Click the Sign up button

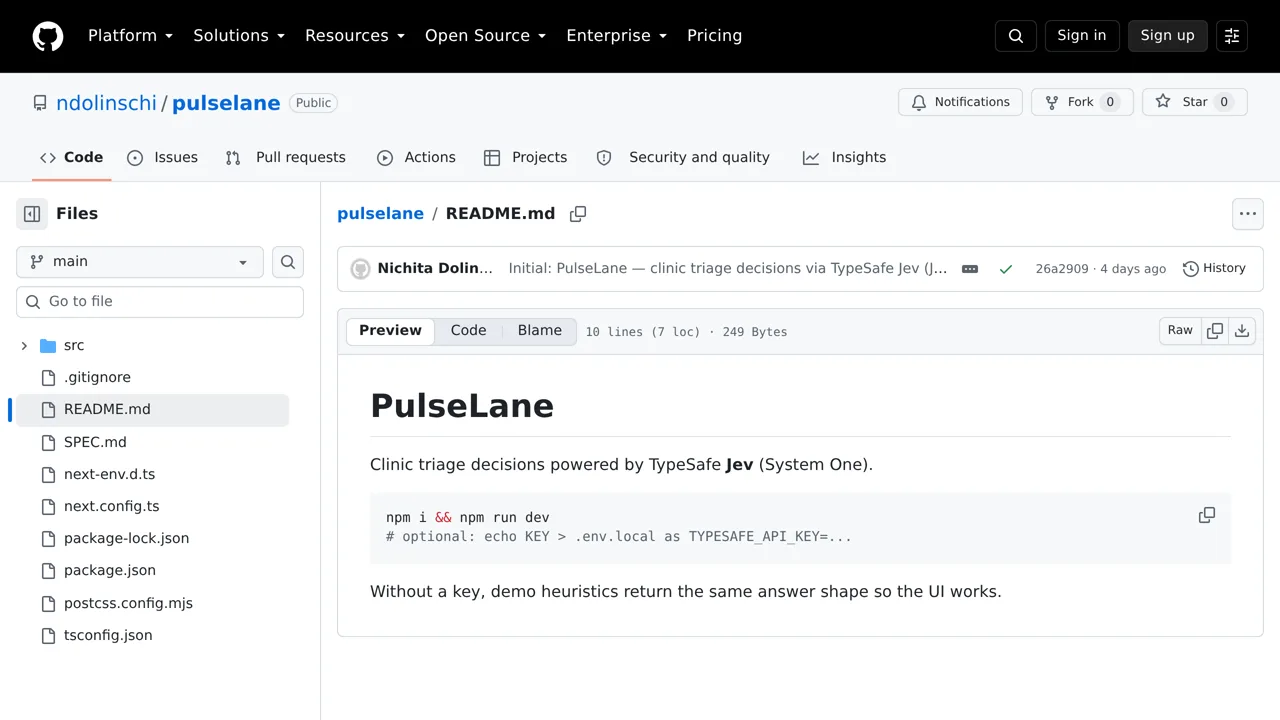pos(1168,36)
